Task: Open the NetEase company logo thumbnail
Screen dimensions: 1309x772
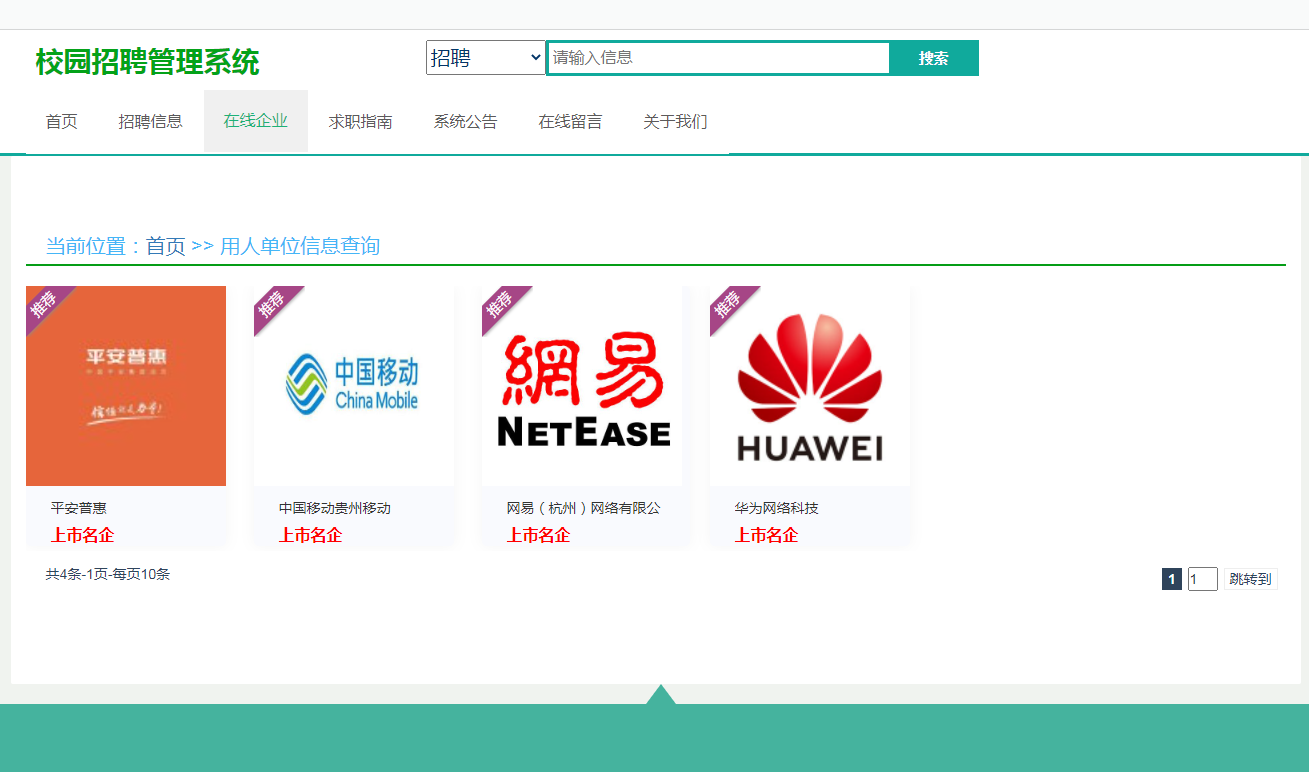Action: [582, 386]
